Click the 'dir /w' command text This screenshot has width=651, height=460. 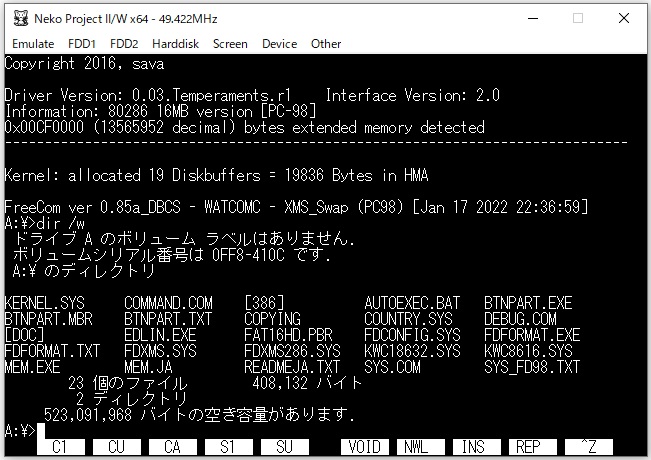(x=61, y=223)
